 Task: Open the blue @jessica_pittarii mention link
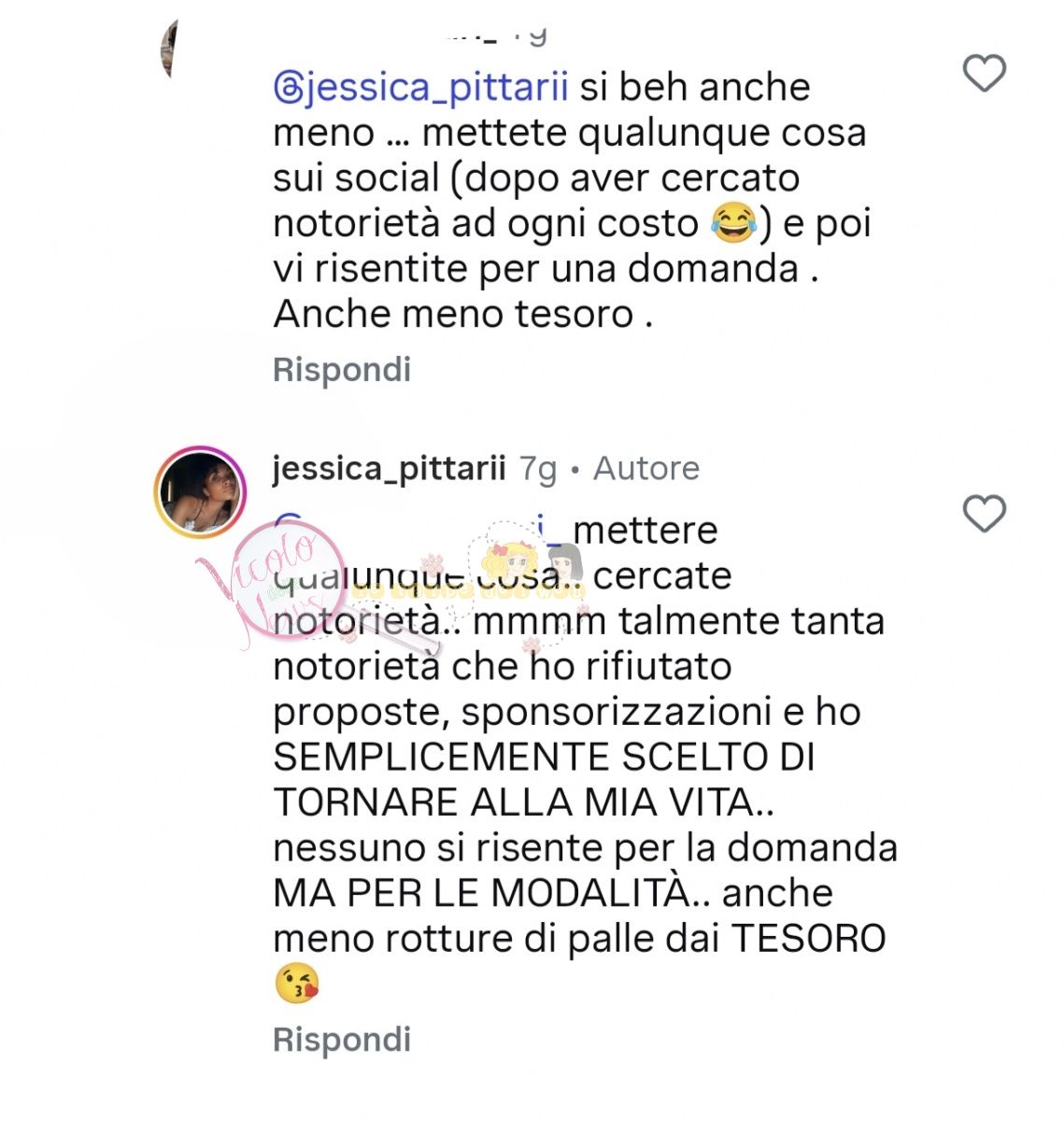(x=420, y=88)
